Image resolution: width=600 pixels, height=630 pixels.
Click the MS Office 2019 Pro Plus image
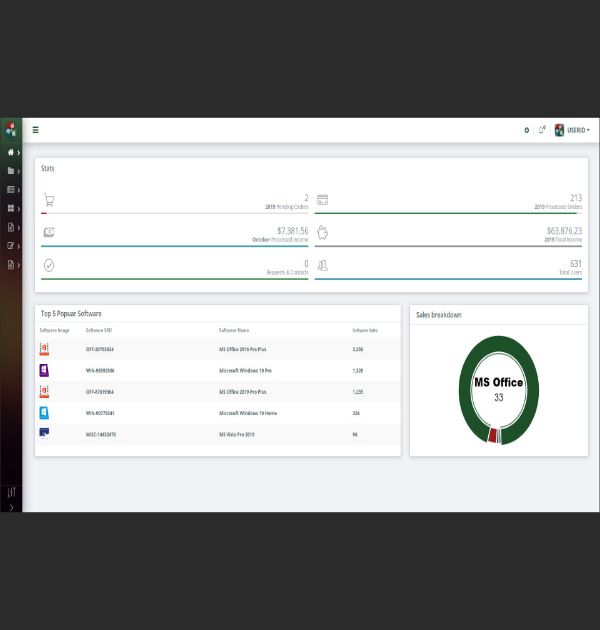click(44, 391)
